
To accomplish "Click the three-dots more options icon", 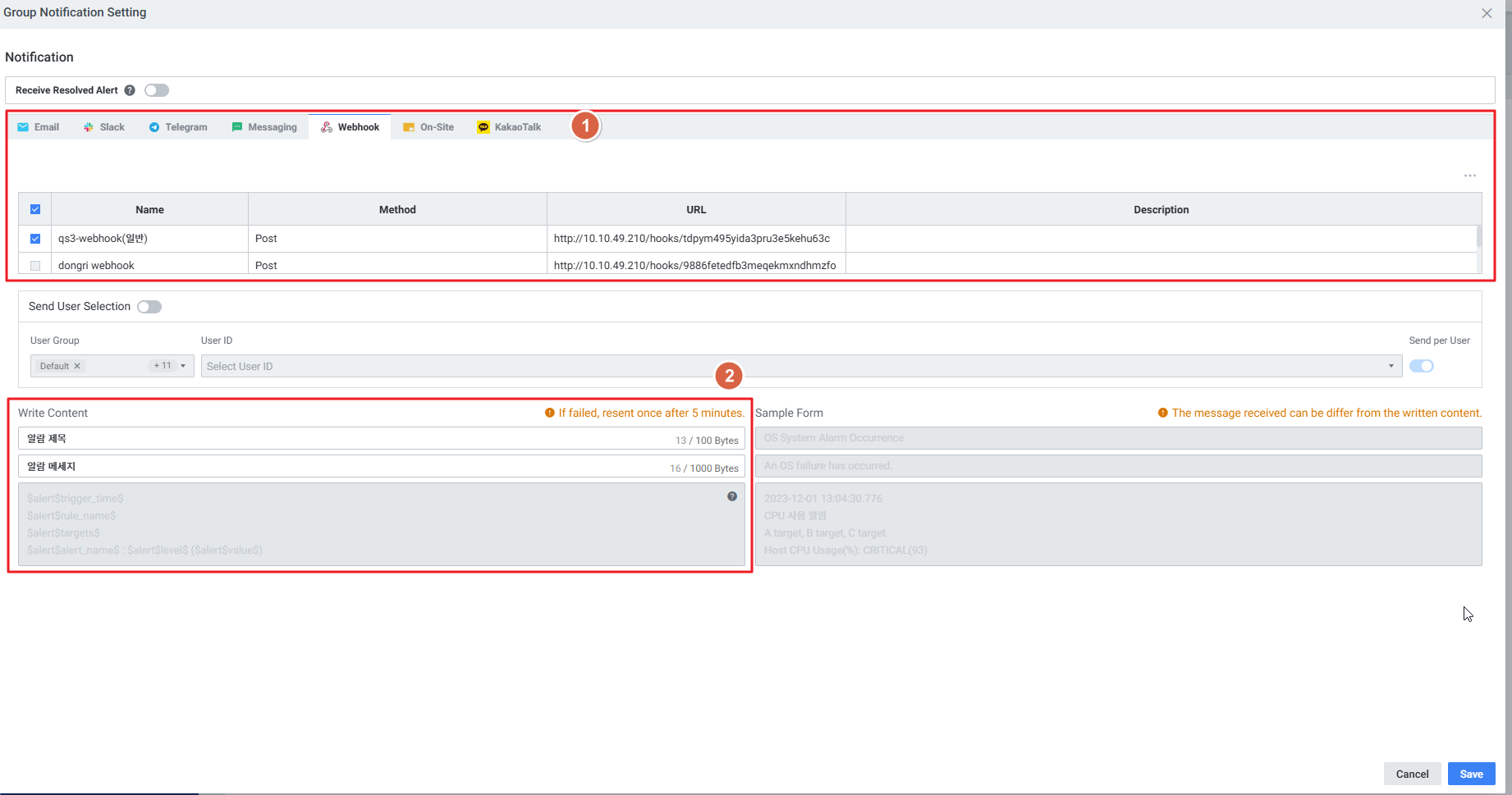I will tap(1469, 176).
